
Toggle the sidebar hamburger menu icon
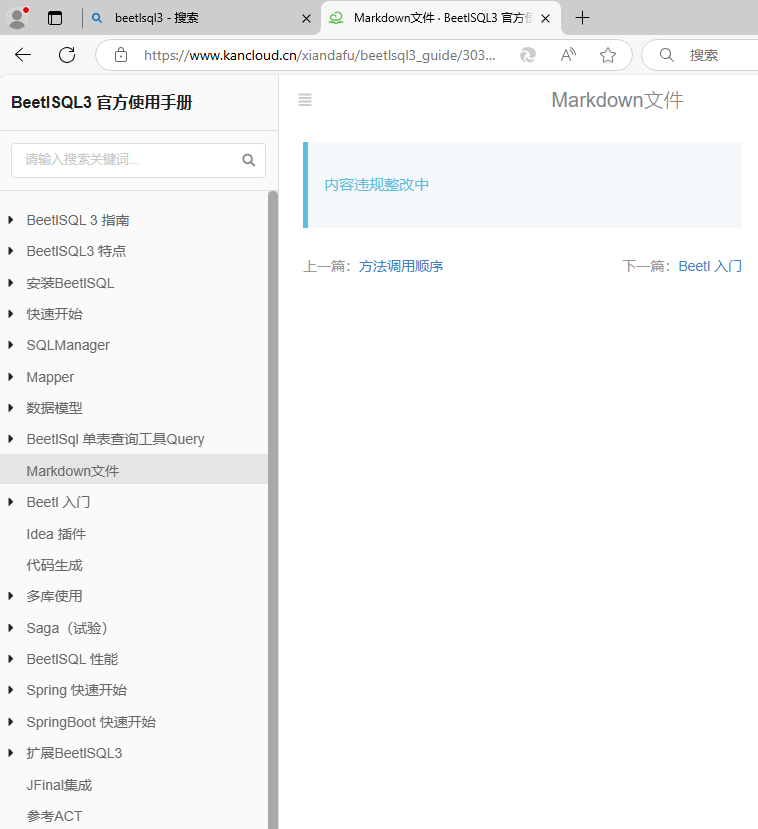[x=305, y=99]
